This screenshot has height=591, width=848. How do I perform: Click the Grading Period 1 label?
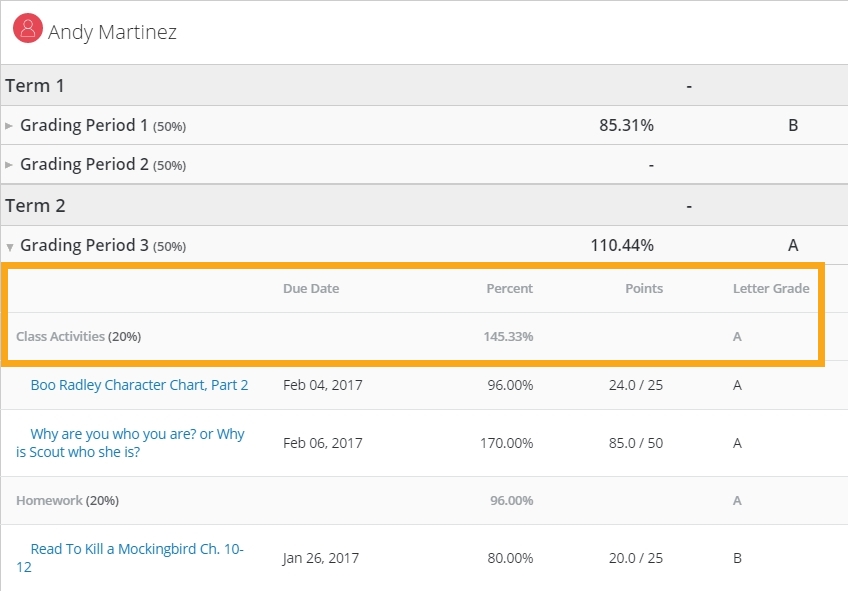click(84, 126)
